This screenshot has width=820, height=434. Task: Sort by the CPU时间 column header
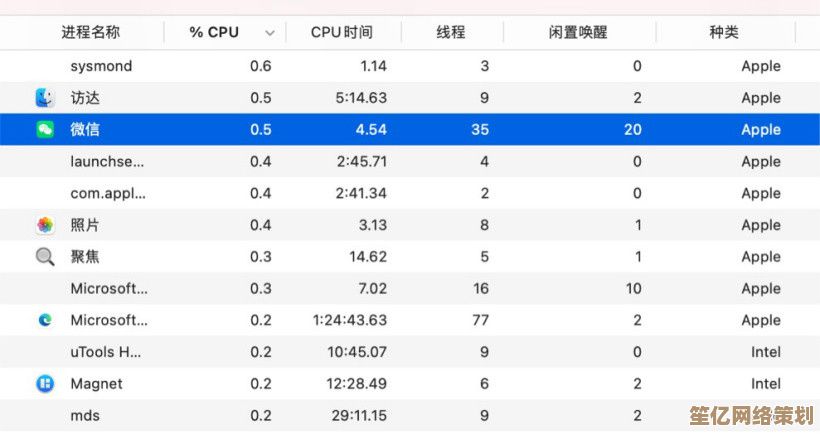pyautogui.click(x=341, y=32)
